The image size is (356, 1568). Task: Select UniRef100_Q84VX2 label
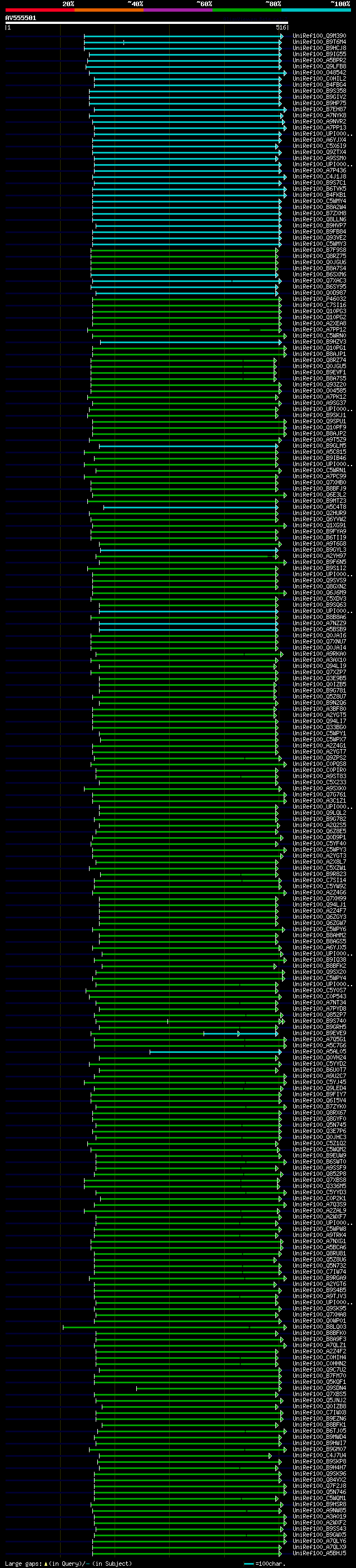point(319,1479)
